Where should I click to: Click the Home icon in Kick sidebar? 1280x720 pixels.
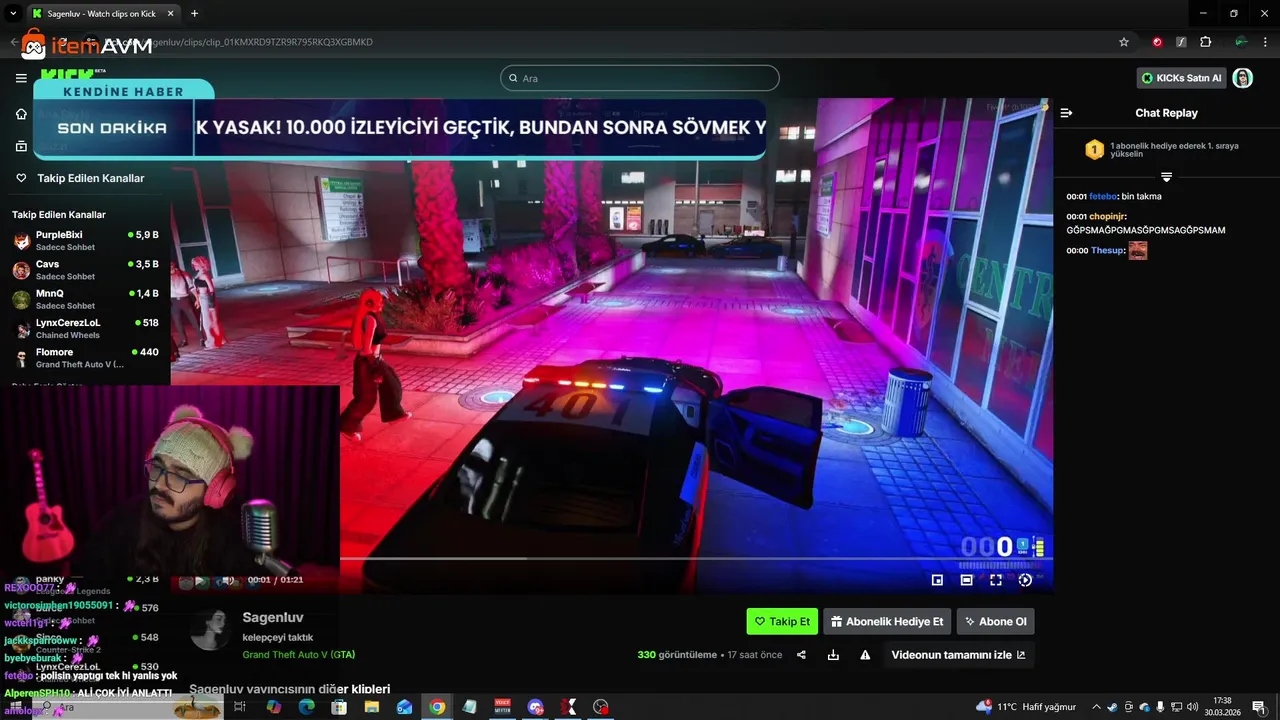21,114
